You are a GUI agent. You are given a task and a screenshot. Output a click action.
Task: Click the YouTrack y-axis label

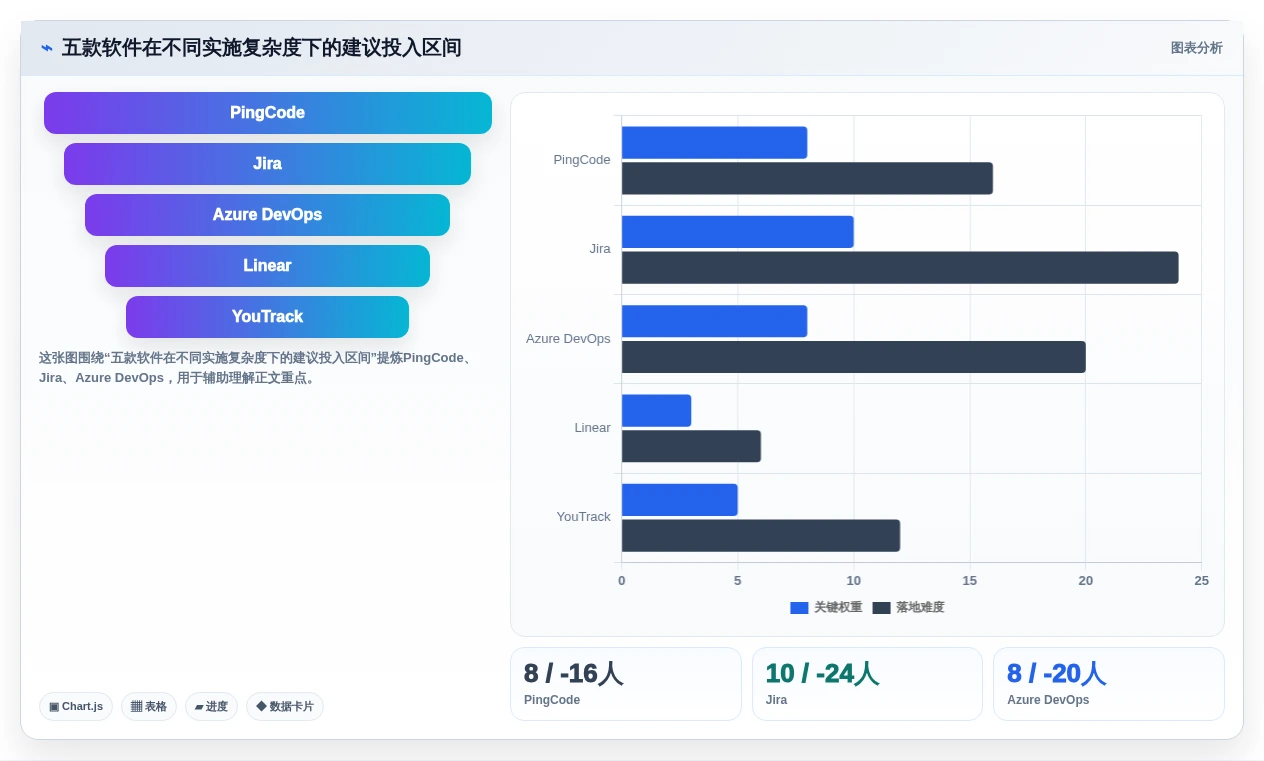coord(584,517)
